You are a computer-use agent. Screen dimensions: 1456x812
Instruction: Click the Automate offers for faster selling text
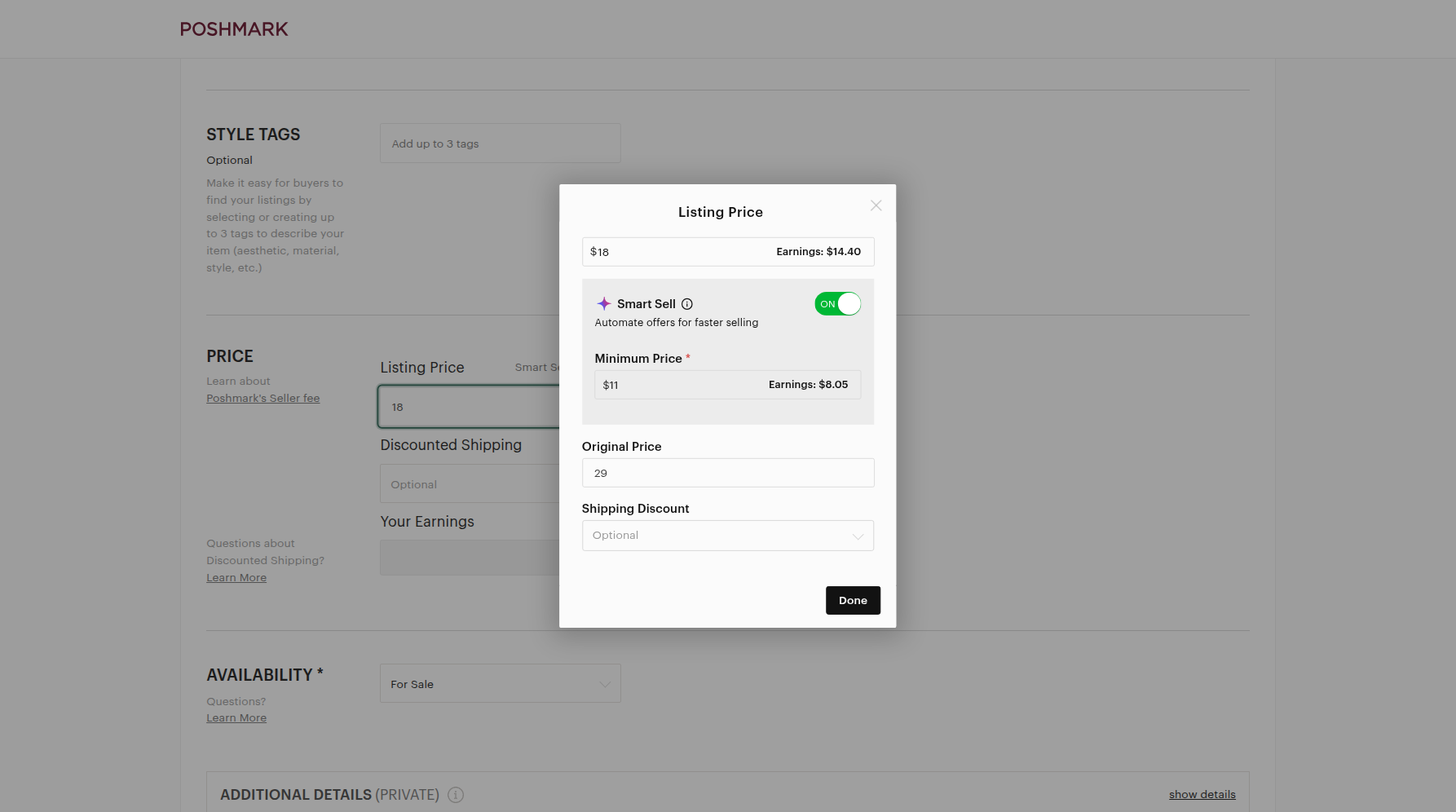pyautogui.click(x=677, y=323)
